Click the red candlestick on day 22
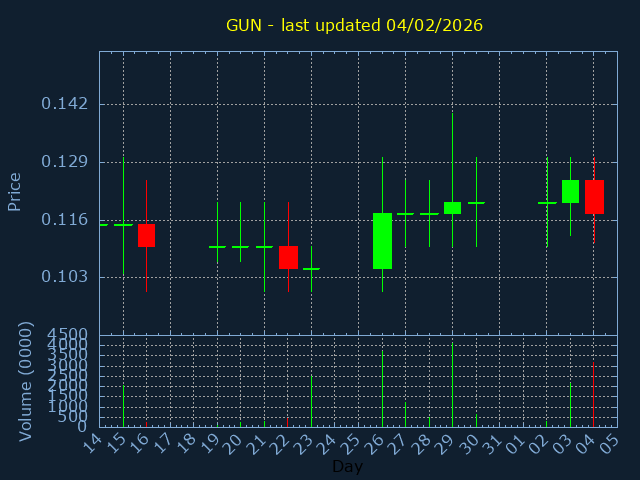Image resolution: width=640 pixels, height=480 pixels. tap(288, 257)
